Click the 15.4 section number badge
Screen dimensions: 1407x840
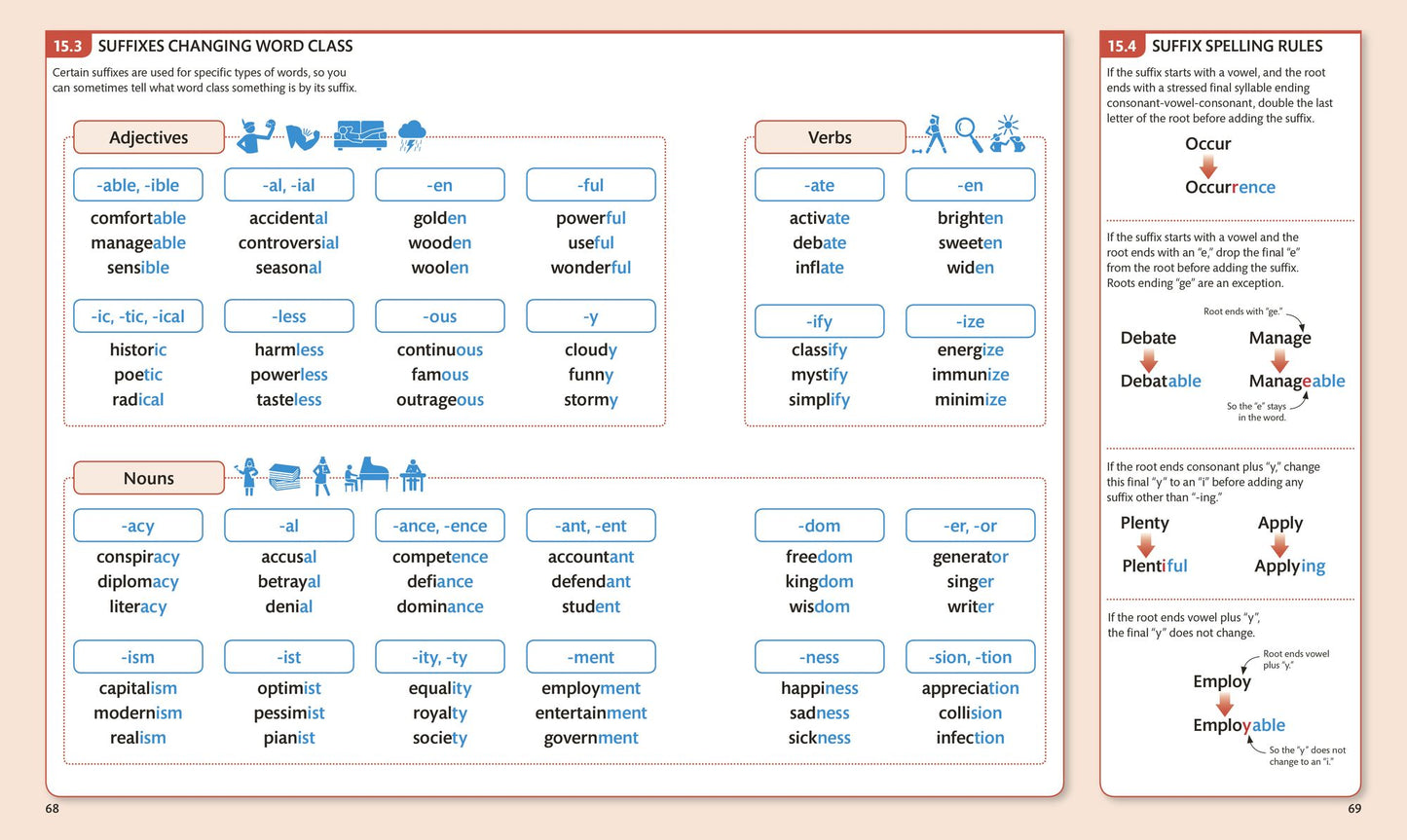pyautogui.click(x=1122, y=46)
